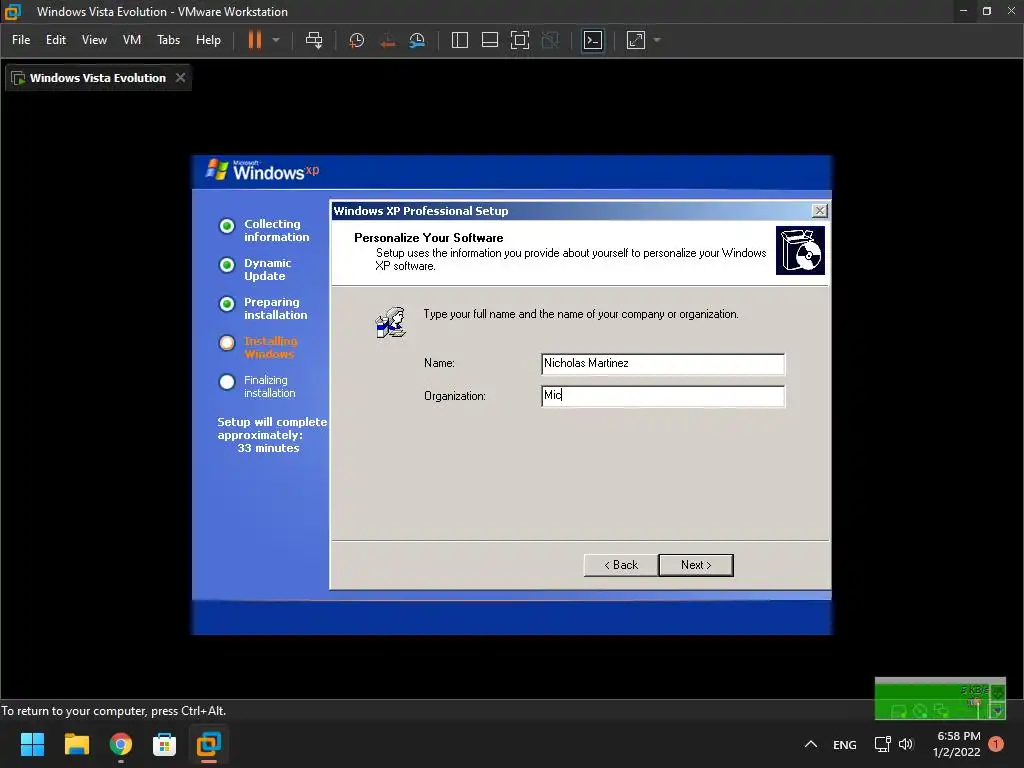Click the status bar Ctrl+Alt hint text
Viewport: 1024px width, 768px height.
coord(114,711)
